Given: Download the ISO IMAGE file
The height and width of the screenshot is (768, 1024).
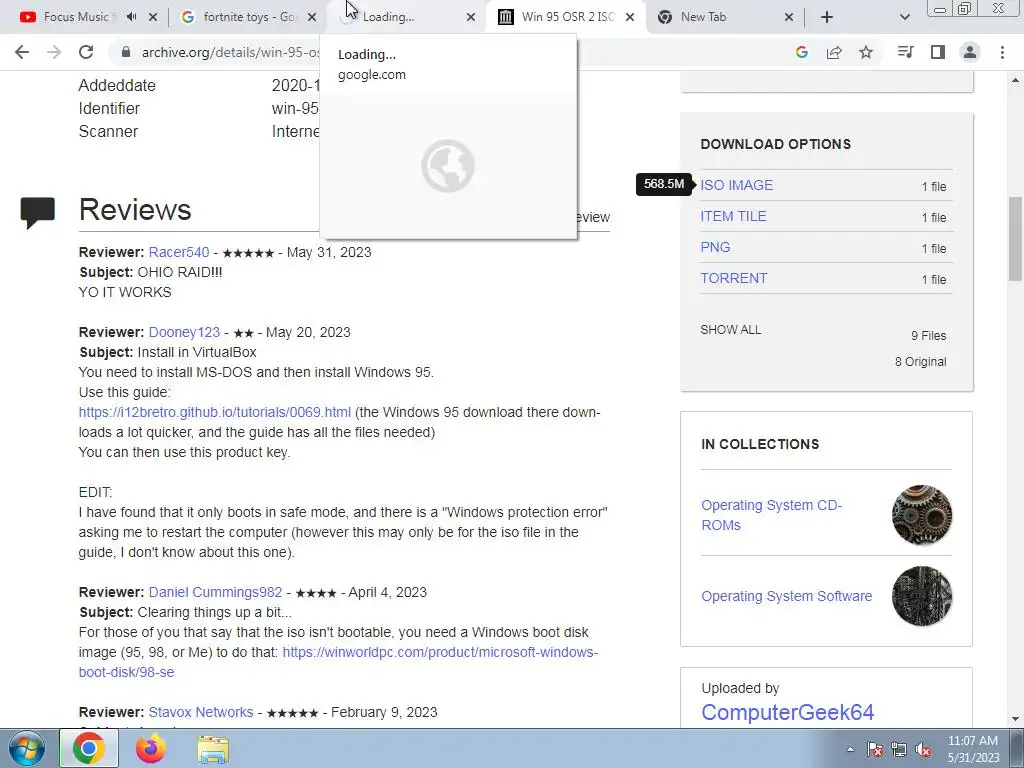Looking at the screenshot, I should 736,185.
